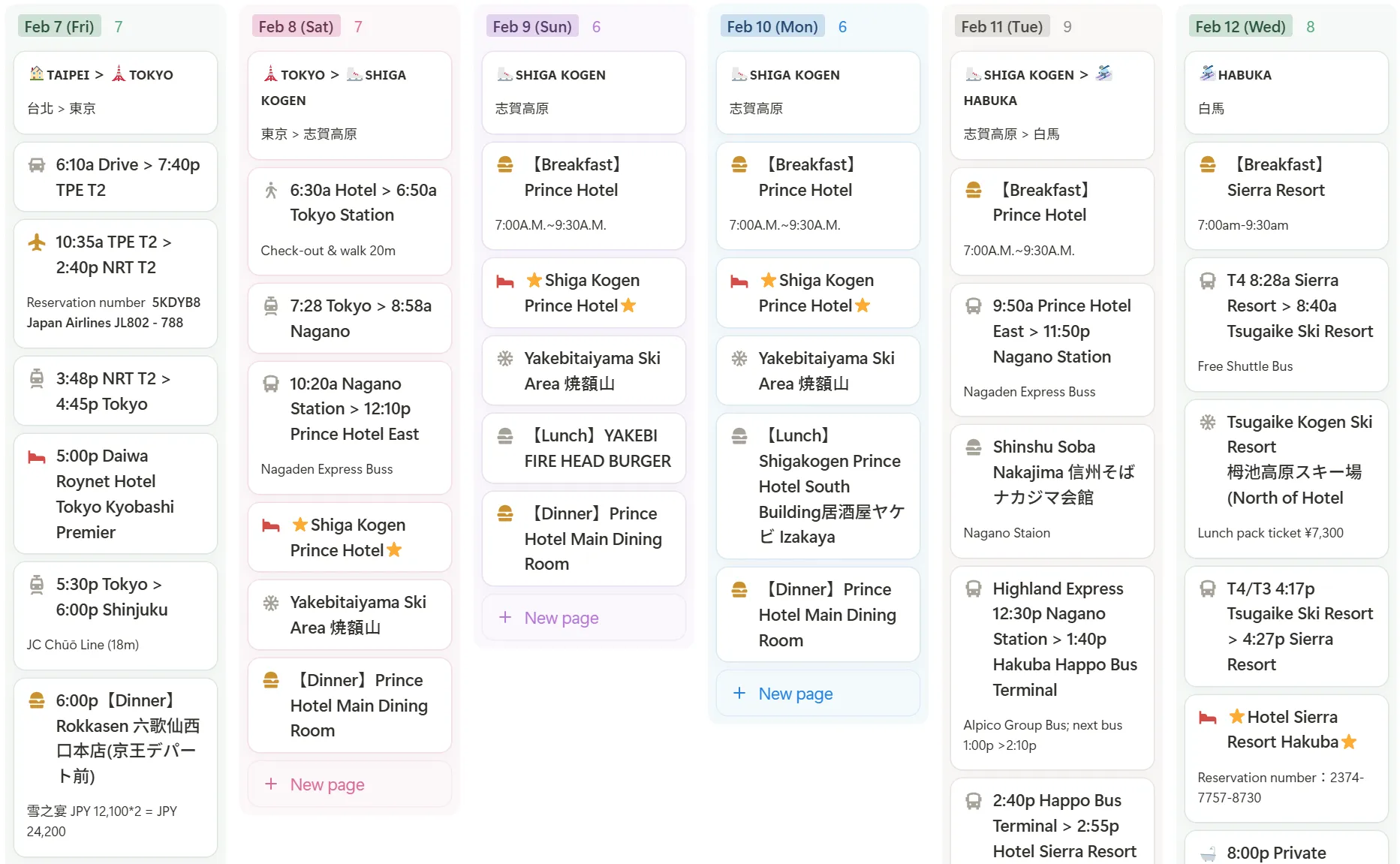Image resolution: width=1400 pixels, height=864 pixels.
Task: Select the Feb 7 (Fri) group label
Action: [x=59, y=27]
